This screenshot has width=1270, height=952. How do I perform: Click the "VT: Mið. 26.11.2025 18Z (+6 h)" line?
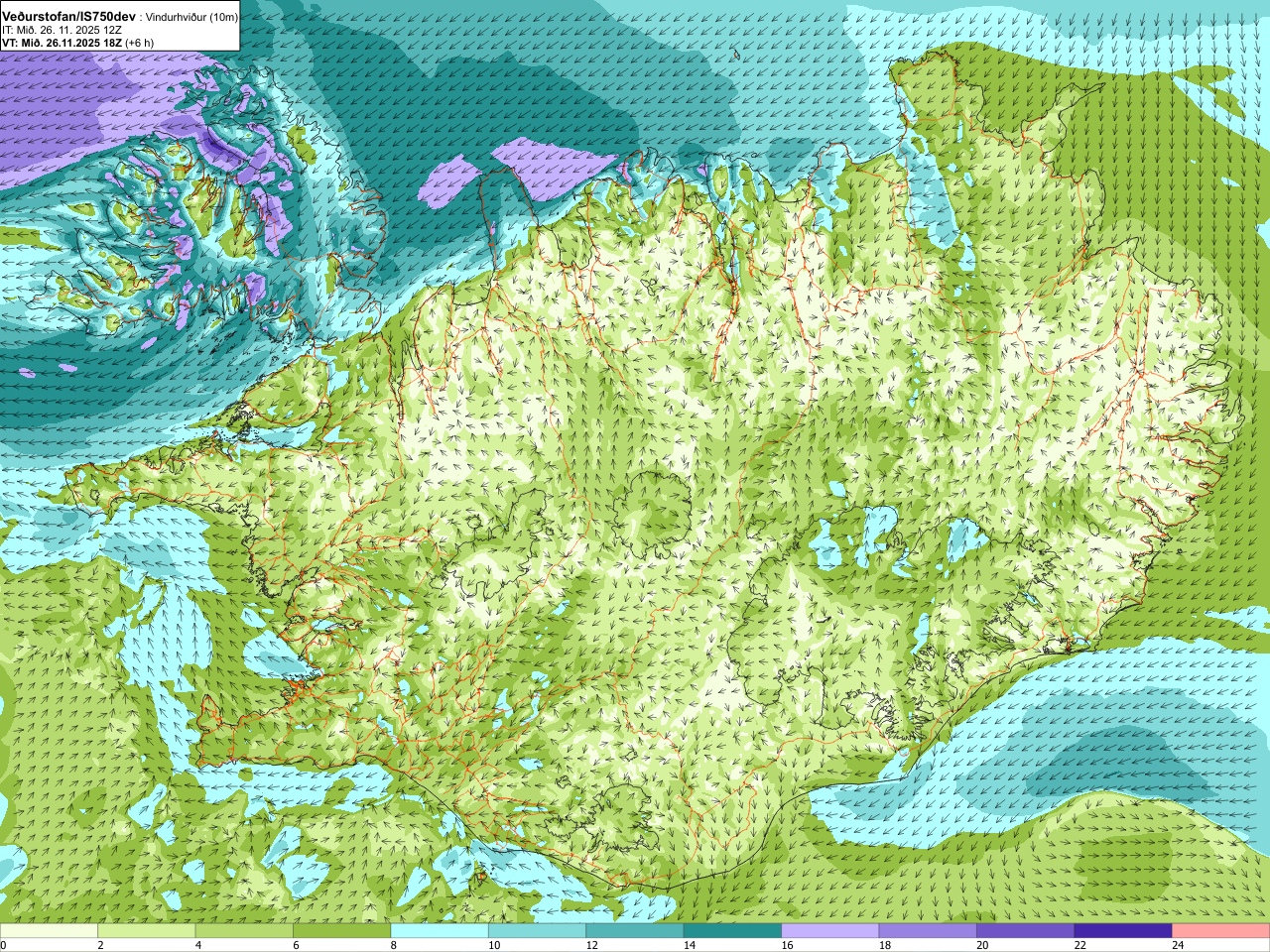click(77, 43)
